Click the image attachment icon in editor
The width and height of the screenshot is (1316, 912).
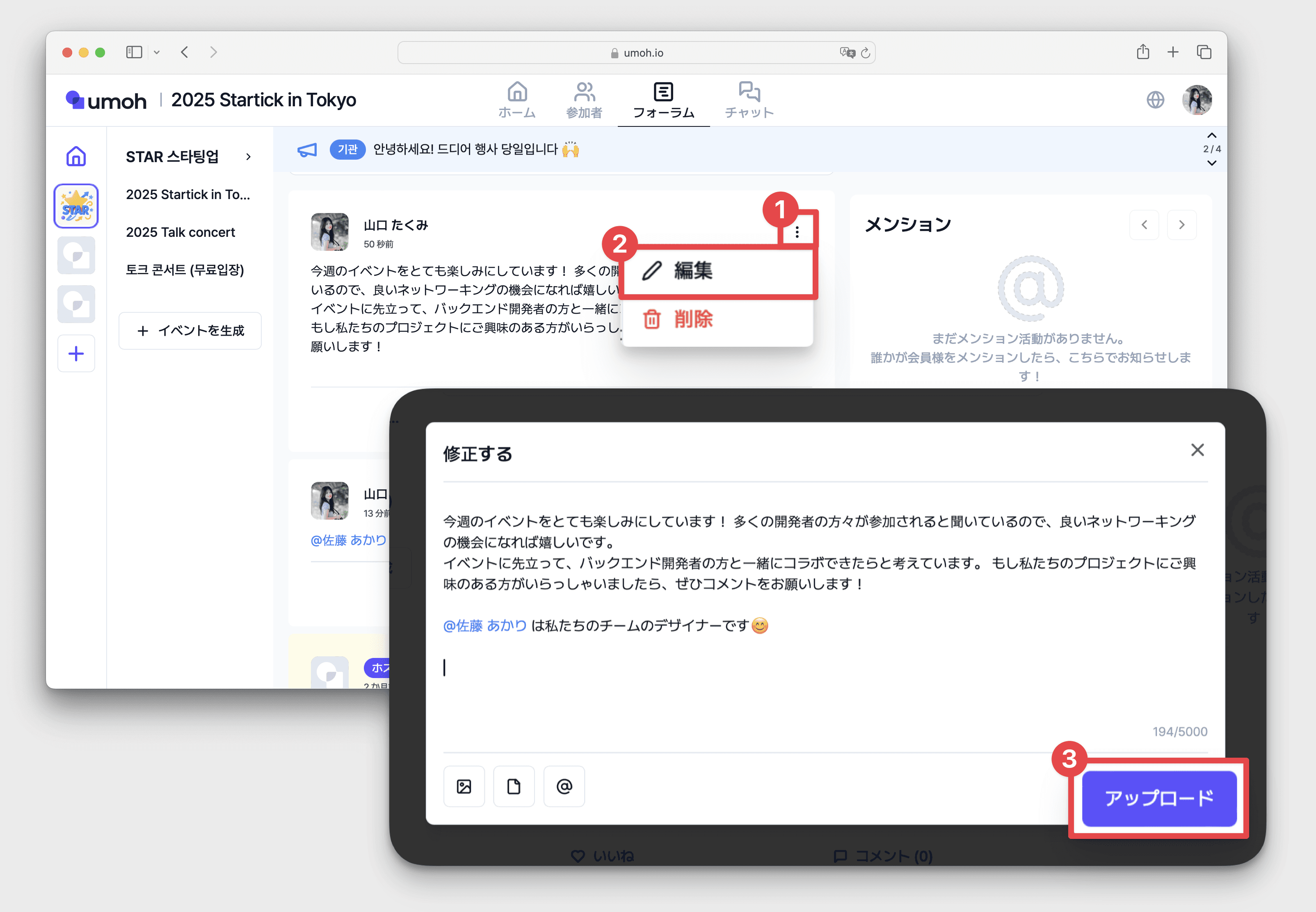tap(464, 786)
